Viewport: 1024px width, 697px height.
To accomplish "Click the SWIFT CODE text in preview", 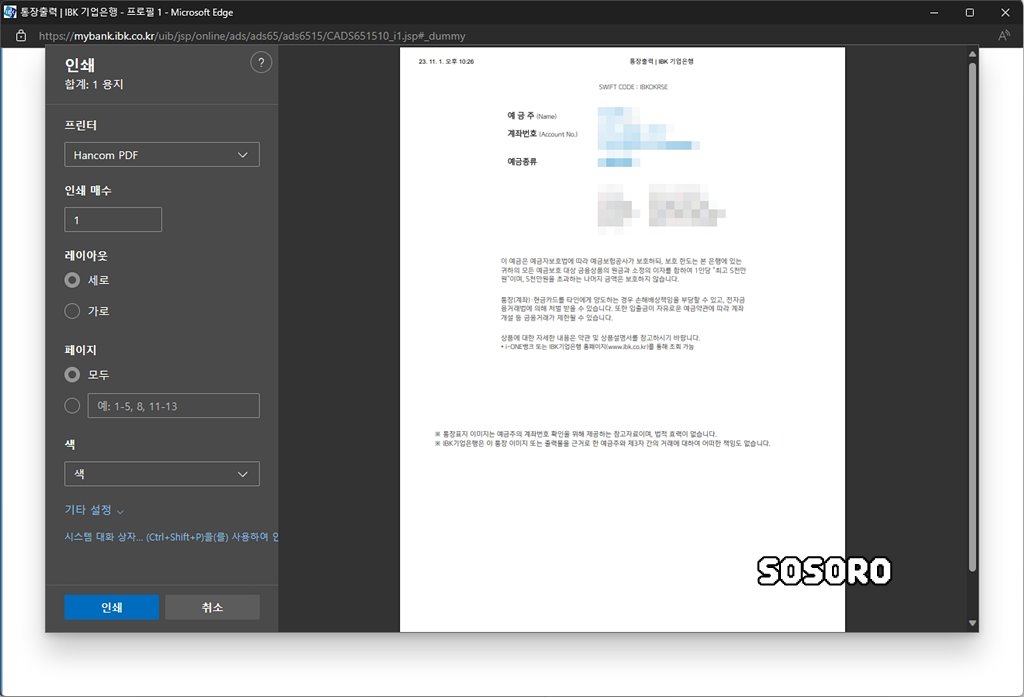I will pyautogui.click(x=633, y=87).
